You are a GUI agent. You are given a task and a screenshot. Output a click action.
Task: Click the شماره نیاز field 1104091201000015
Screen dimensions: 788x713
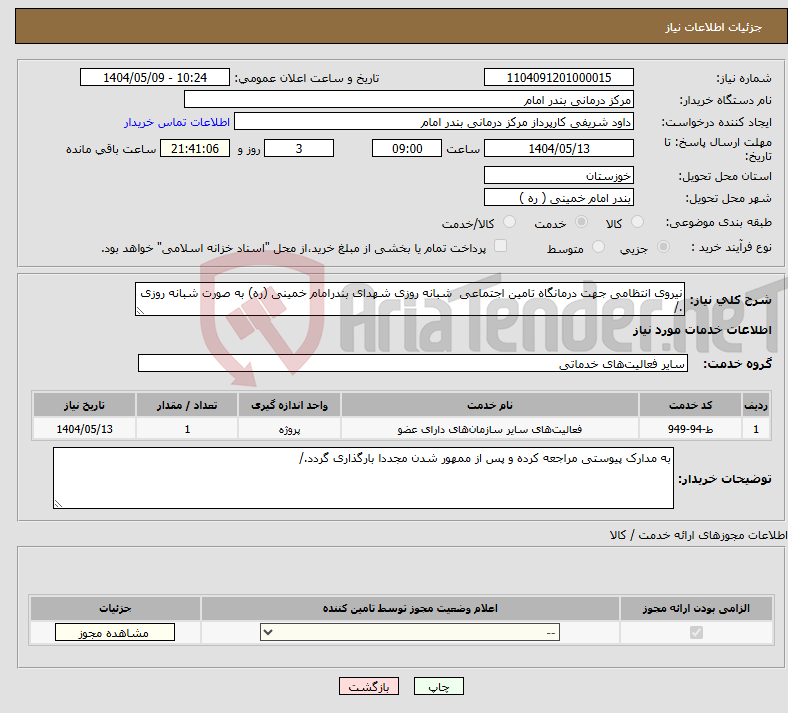click(x=558, y=77)
